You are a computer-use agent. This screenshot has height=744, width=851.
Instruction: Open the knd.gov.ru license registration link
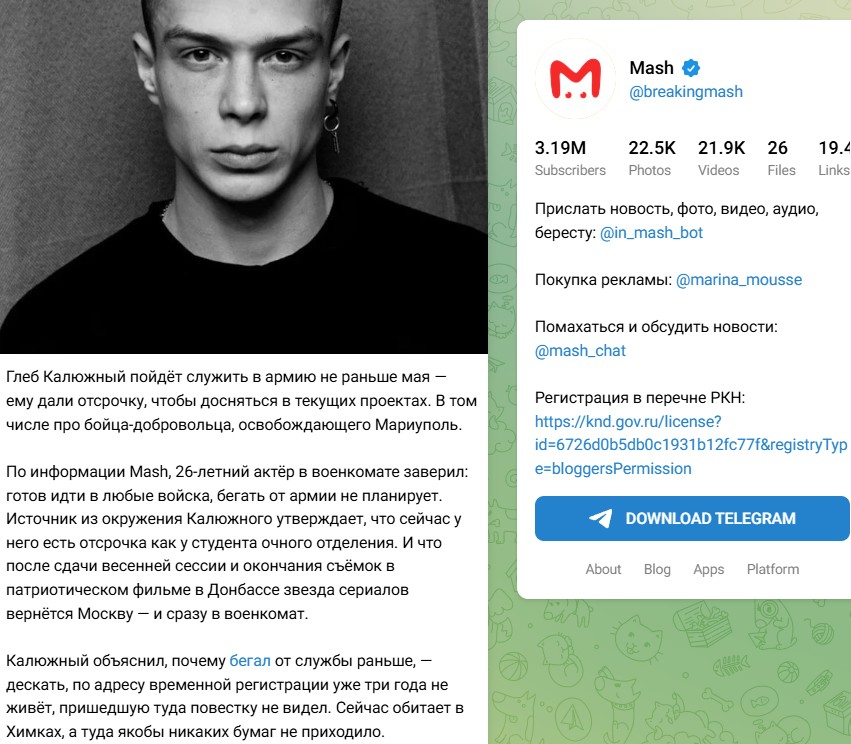point(690,445)
